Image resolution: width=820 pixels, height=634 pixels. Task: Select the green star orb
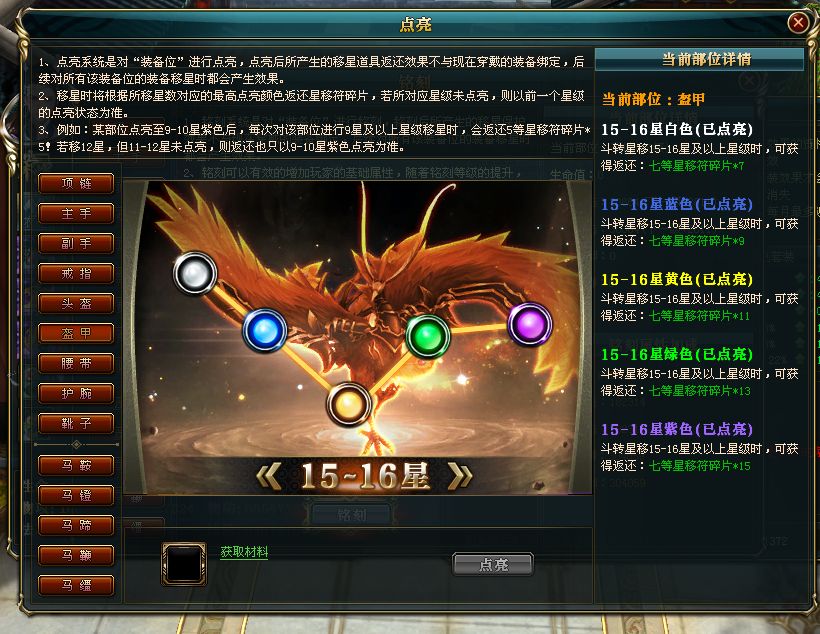pyautogui.click(x=428, y=336)
